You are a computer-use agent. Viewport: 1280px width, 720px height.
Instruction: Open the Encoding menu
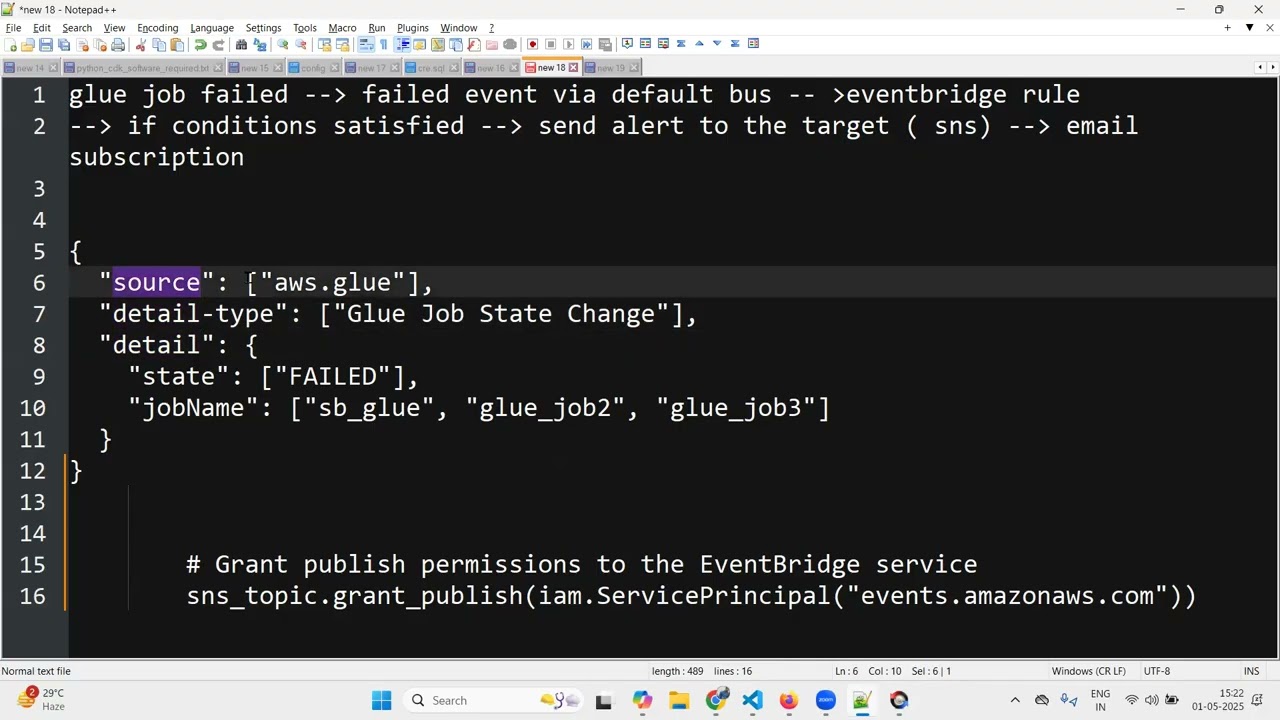click(x=157, y=28)
